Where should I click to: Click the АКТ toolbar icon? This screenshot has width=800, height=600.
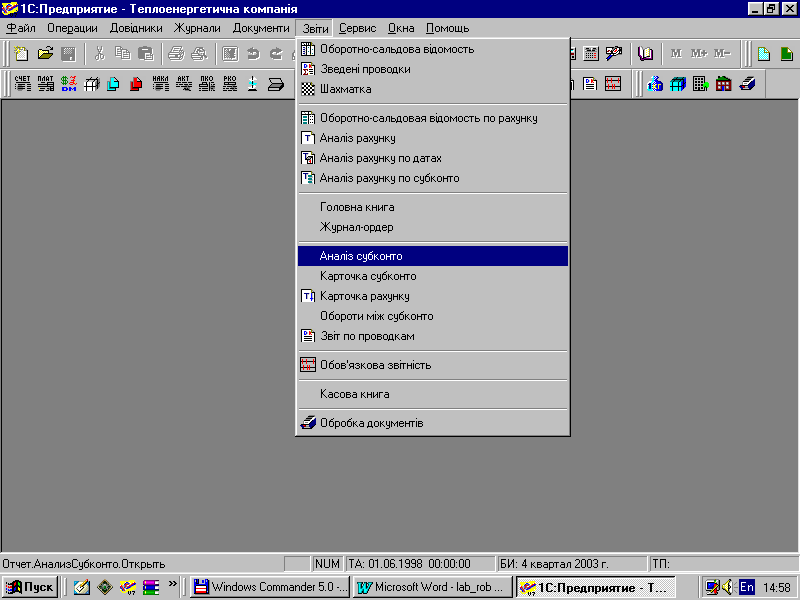pos(184,84)
